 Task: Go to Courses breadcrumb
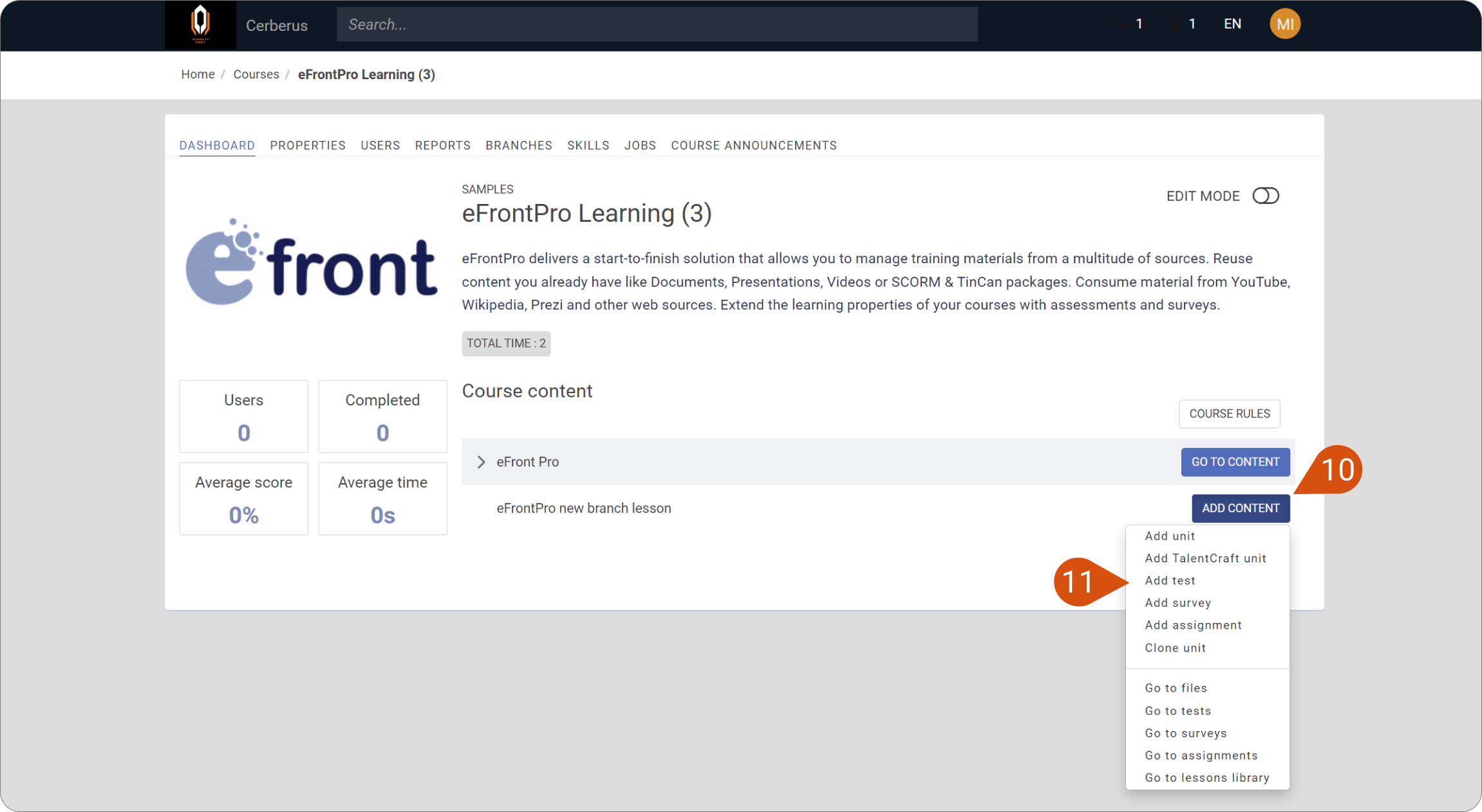click(x=256, y=75)
